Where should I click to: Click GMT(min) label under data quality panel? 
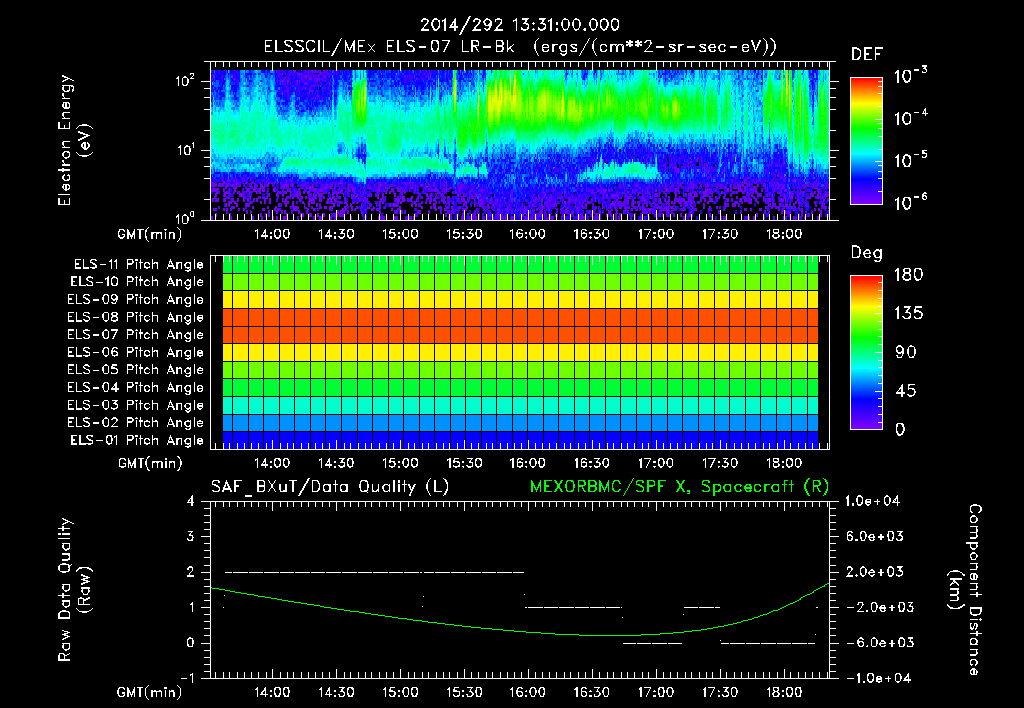[150, 692]
